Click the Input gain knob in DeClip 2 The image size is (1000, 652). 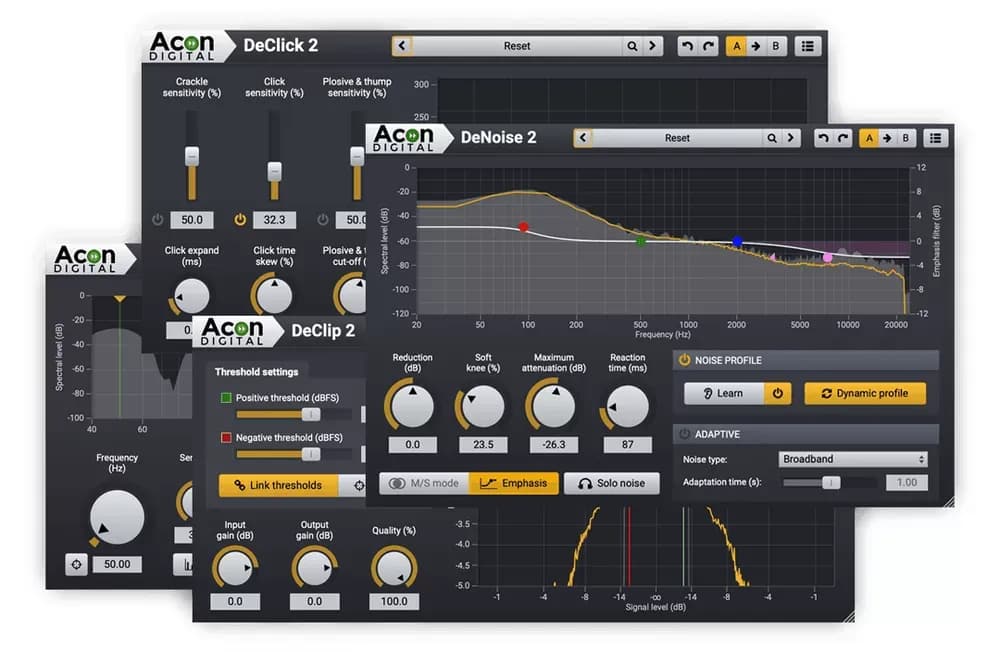pyautogui.click(x=235, y=567)
